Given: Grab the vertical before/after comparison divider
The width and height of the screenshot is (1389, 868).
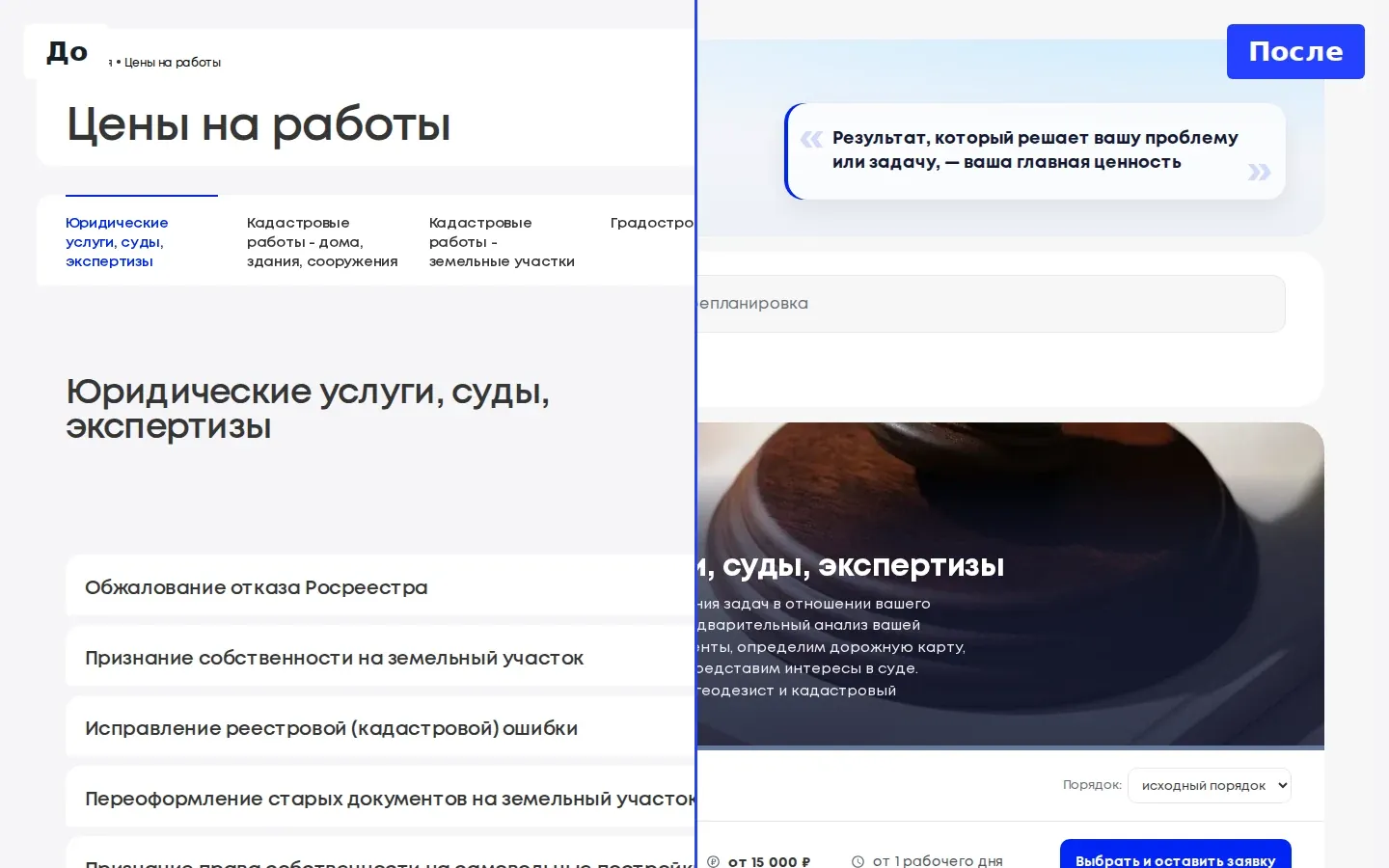Looking at the screenshot, I should [695, 434].
